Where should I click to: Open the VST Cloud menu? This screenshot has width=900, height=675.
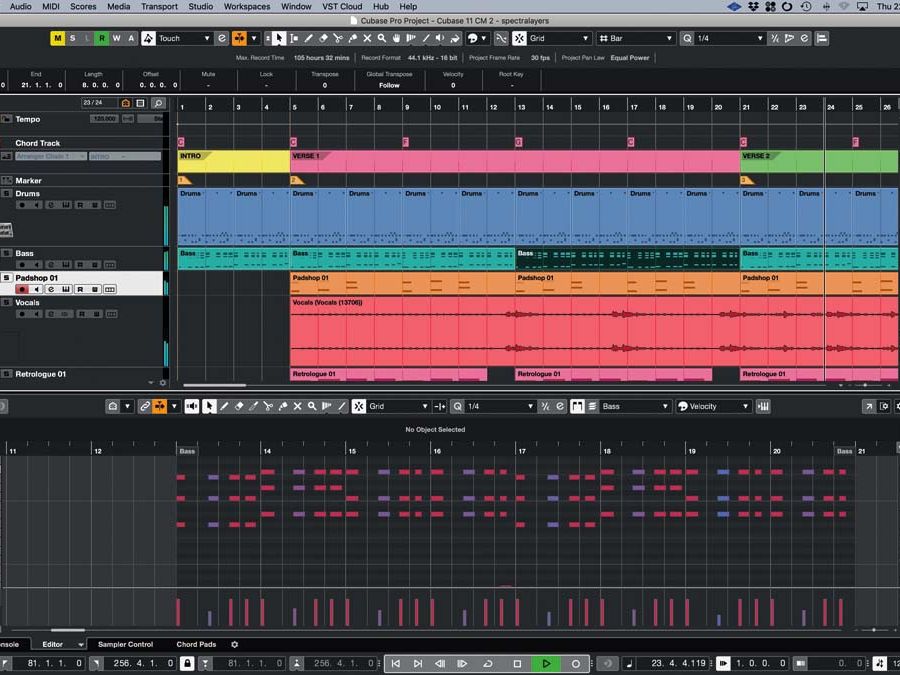coord(342,6)
